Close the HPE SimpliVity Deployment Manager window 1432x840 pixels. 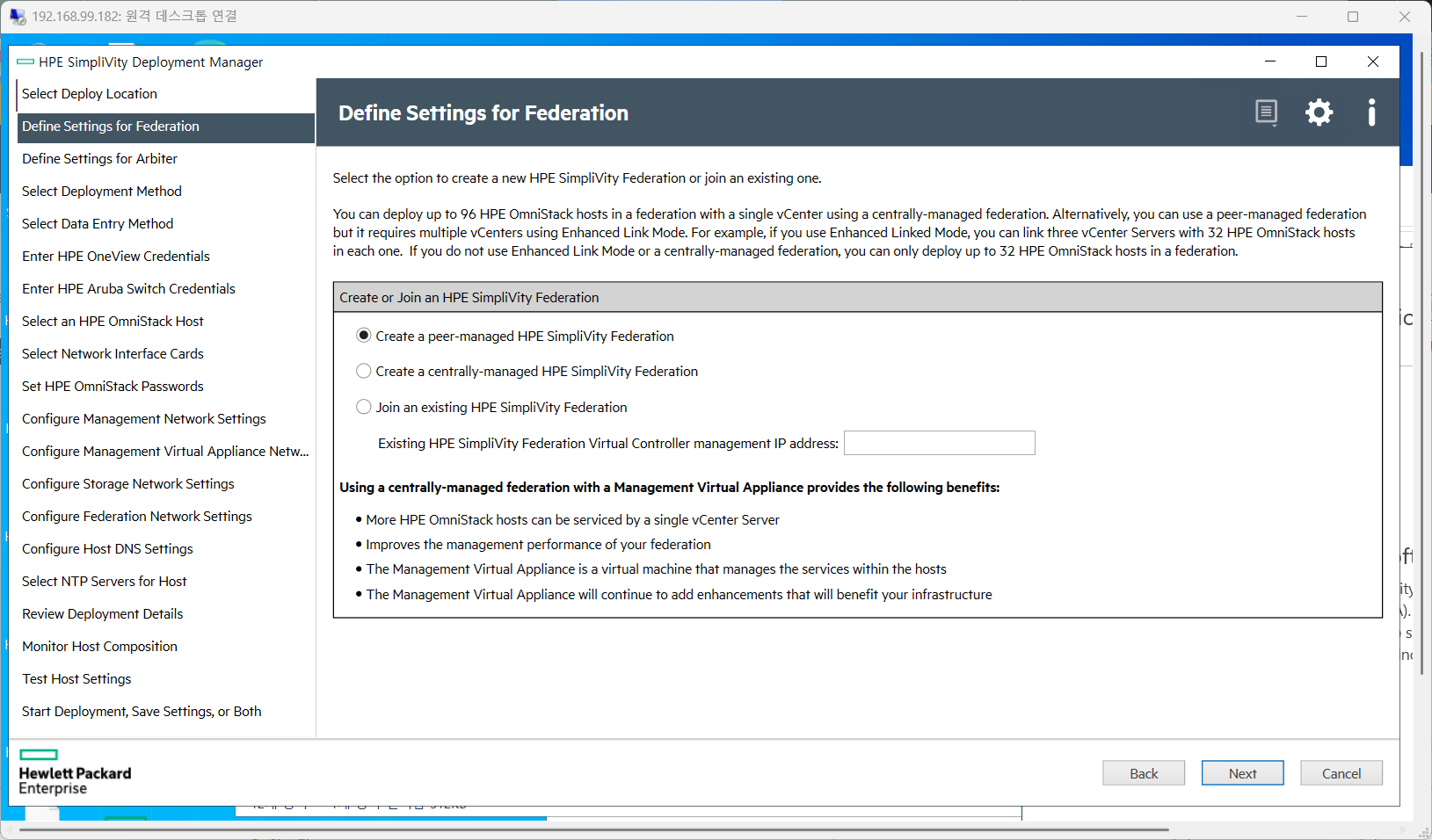1372,62
